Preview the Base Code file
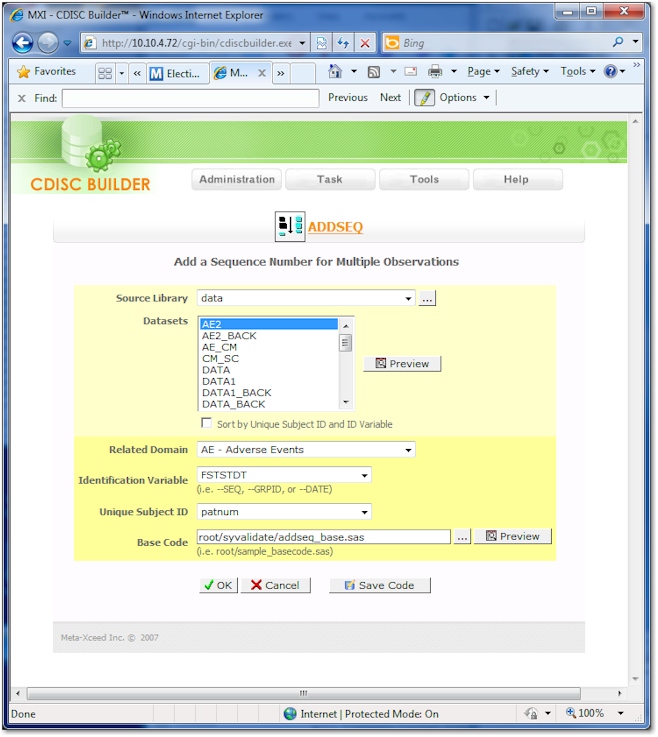Viewport: 658px width, 737px height. 513,537
